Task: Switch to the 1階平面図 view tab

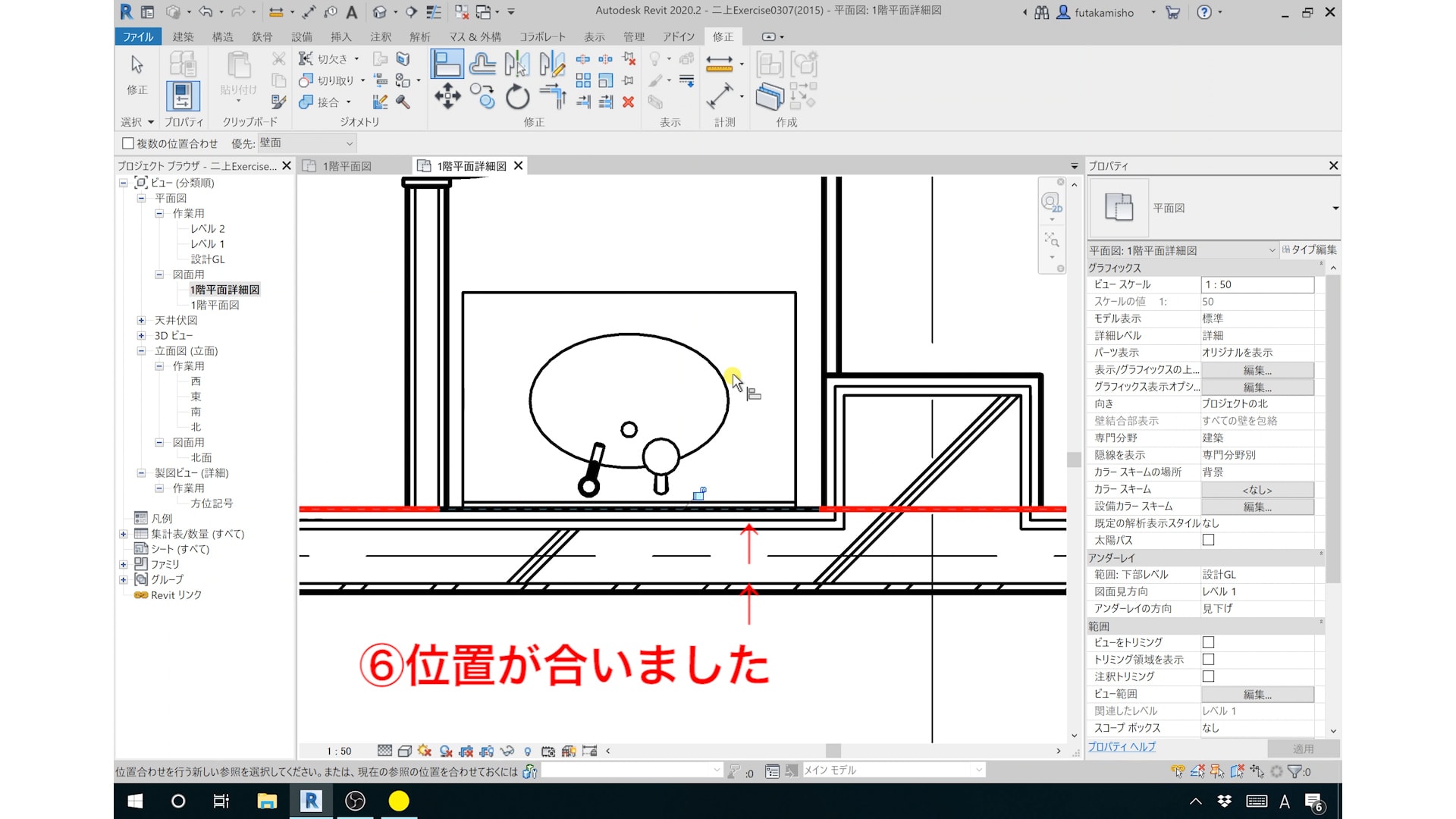Action: tap(347, 166)
